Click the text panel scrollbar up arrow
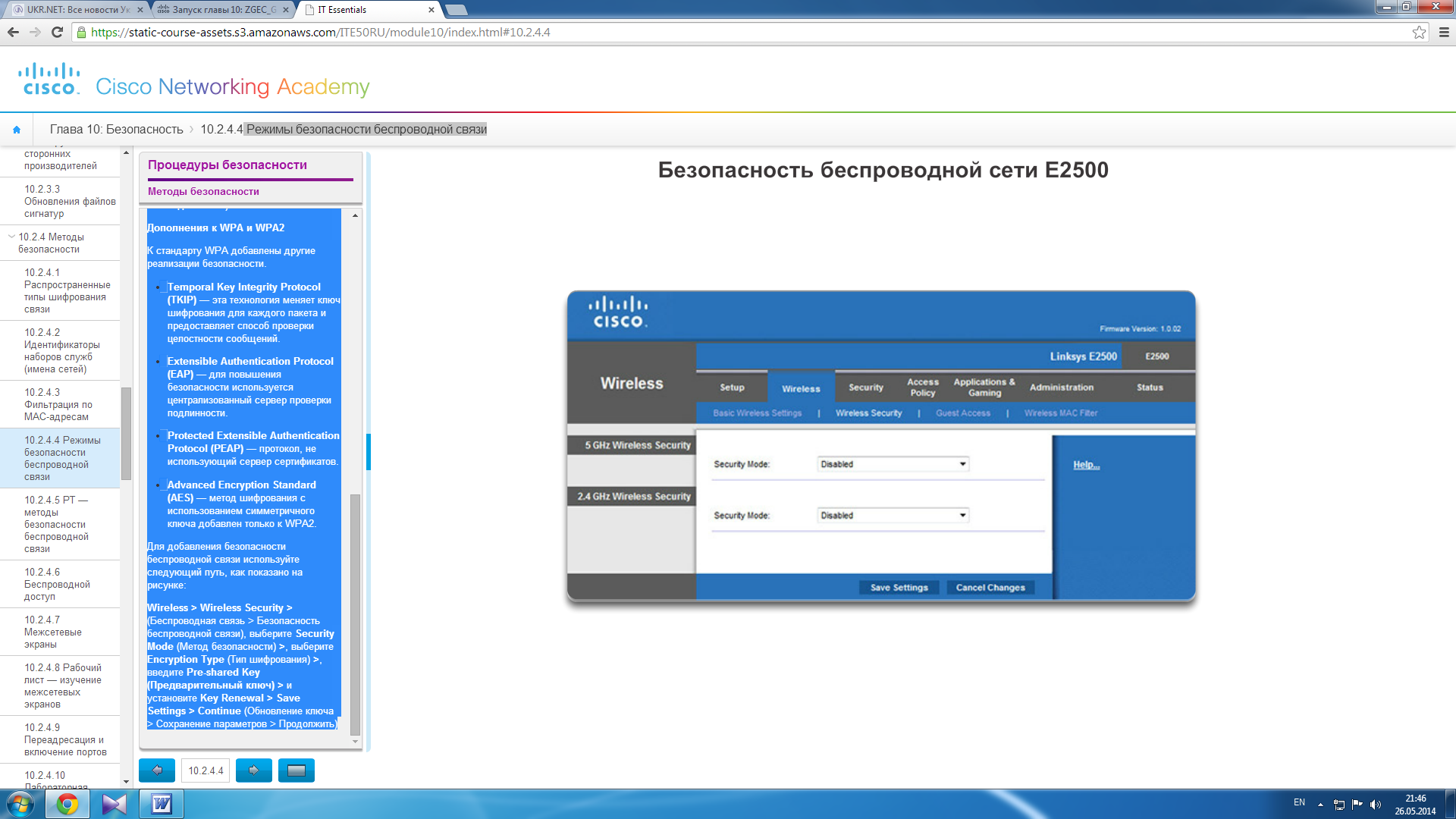 [x=355, y=215]
